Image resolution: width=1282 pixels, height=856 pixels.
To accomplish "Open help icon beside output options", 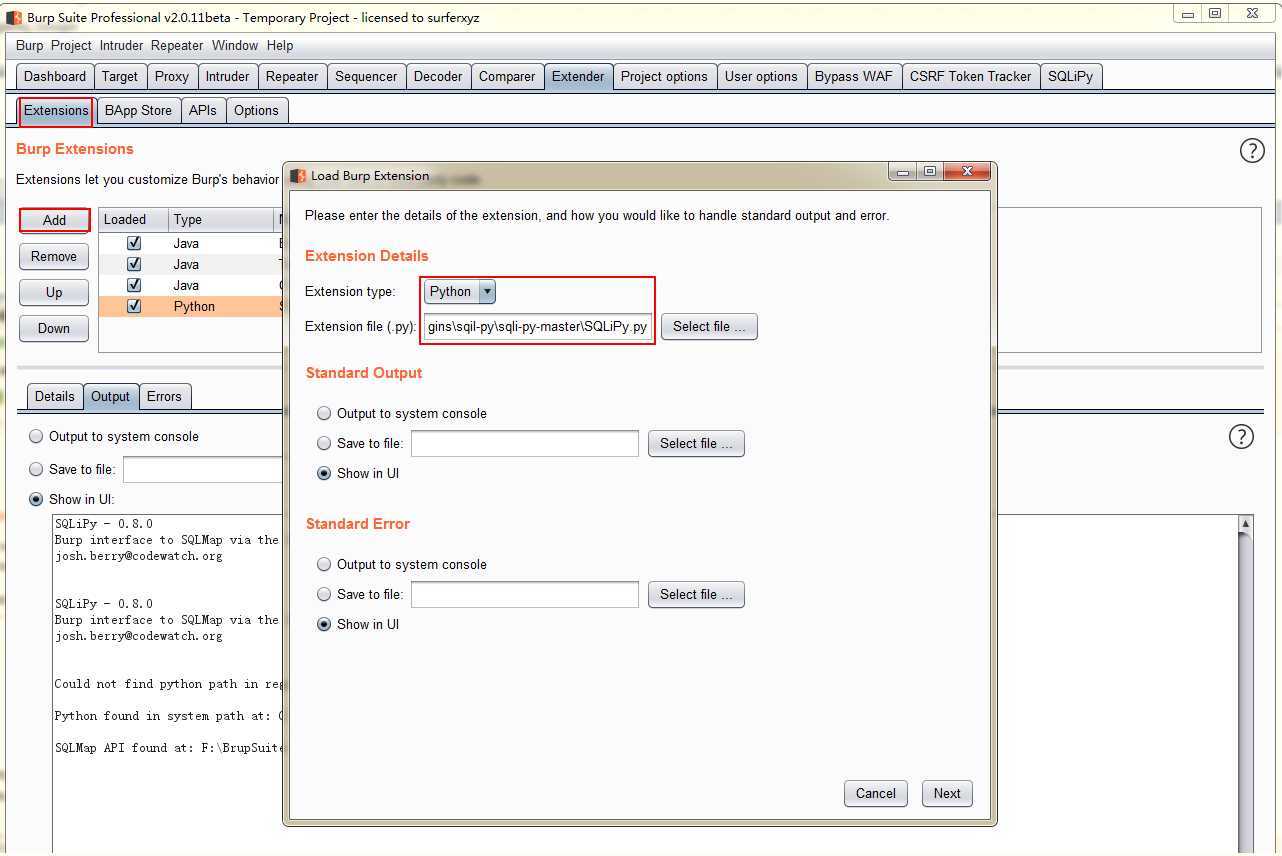I will (1241, 437).
